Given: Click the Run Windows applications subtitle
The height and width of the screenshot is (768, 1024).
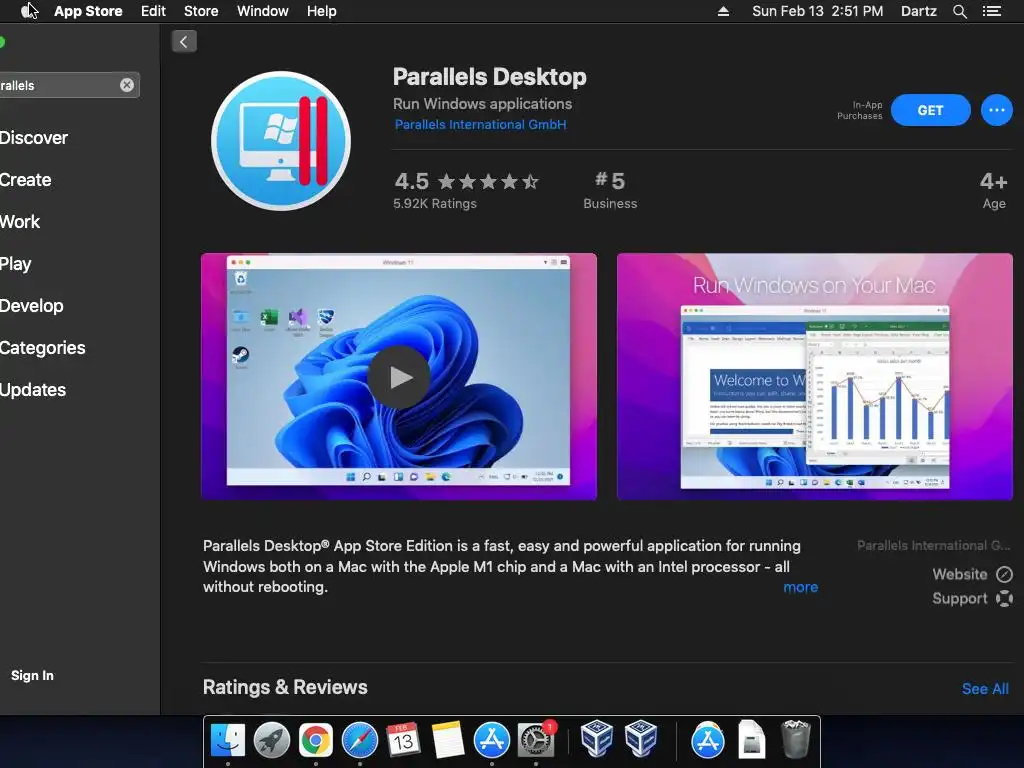Looking at the screenshot, I should (482, 104).
